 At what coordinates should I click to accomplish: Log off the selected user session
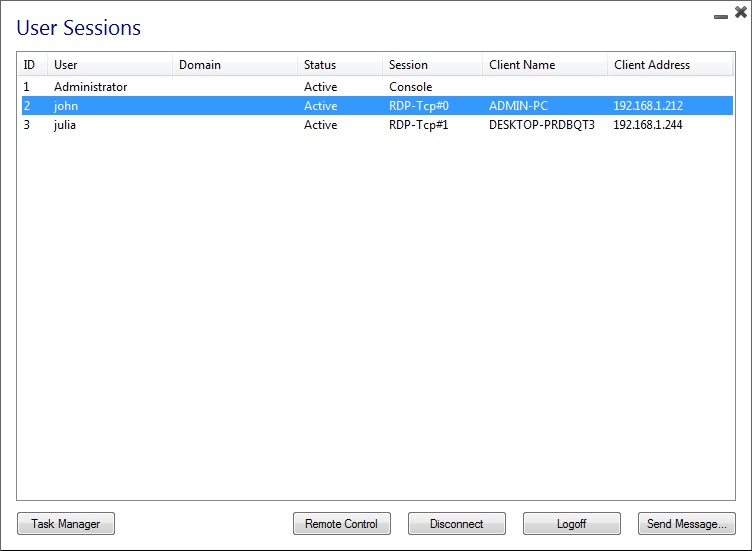(572, 523)
